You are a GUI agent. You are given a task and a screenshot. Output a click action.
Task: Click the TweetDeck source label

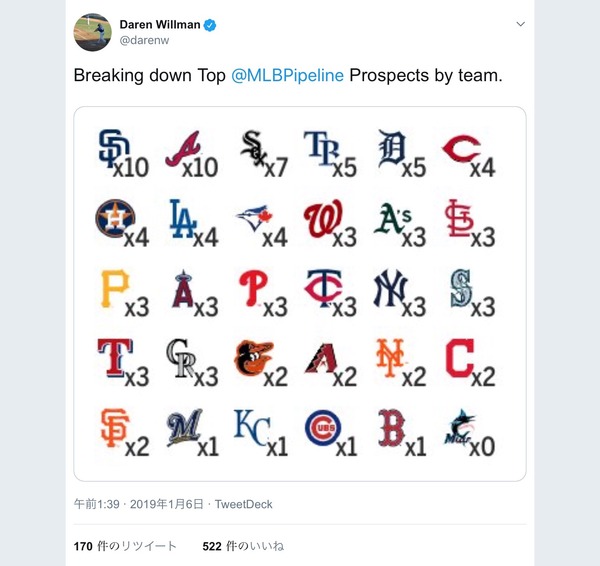click(x=246, y=504)
